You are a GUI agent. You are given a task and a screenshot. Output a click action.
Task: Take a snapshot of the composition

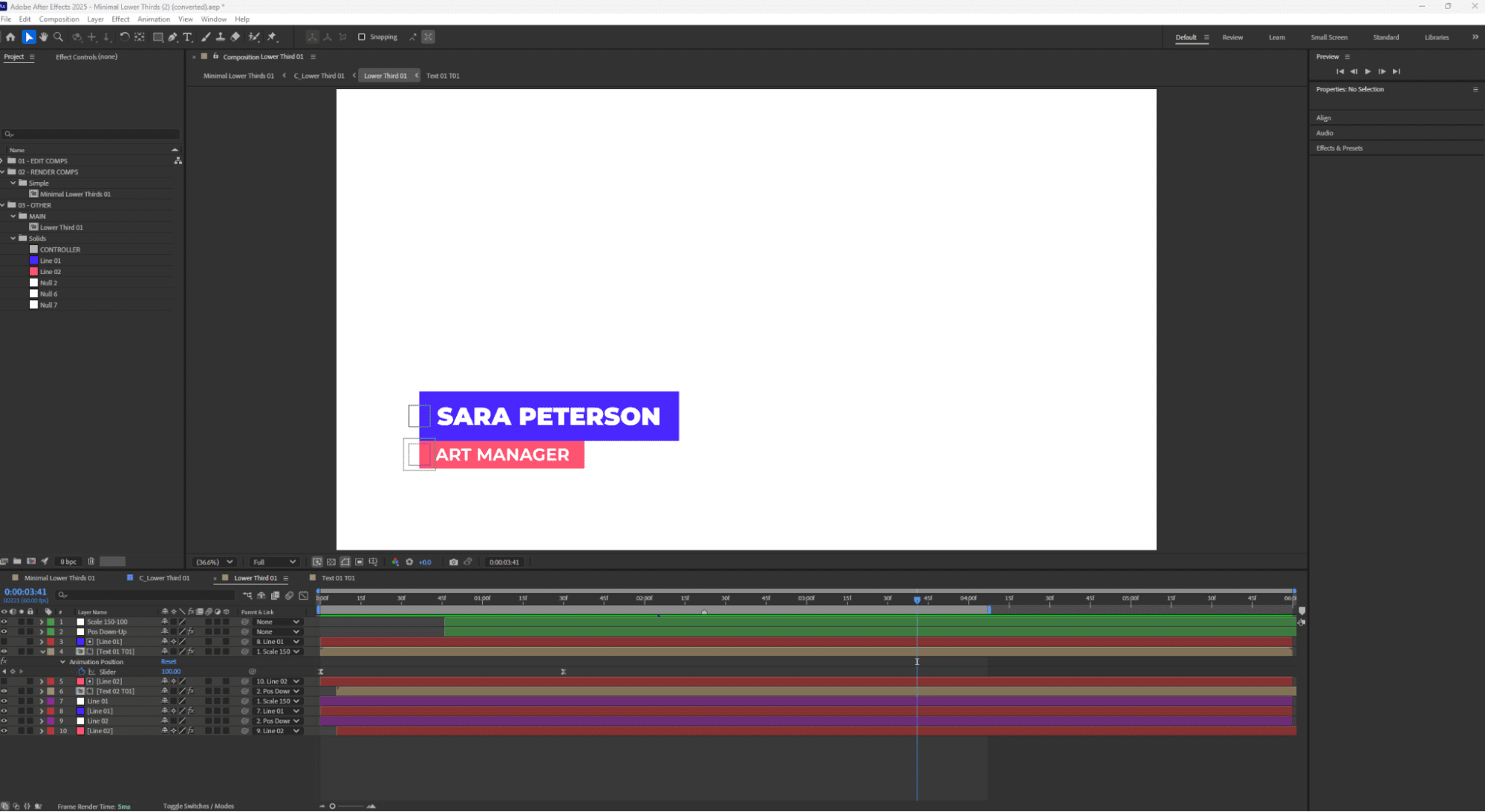453,562
